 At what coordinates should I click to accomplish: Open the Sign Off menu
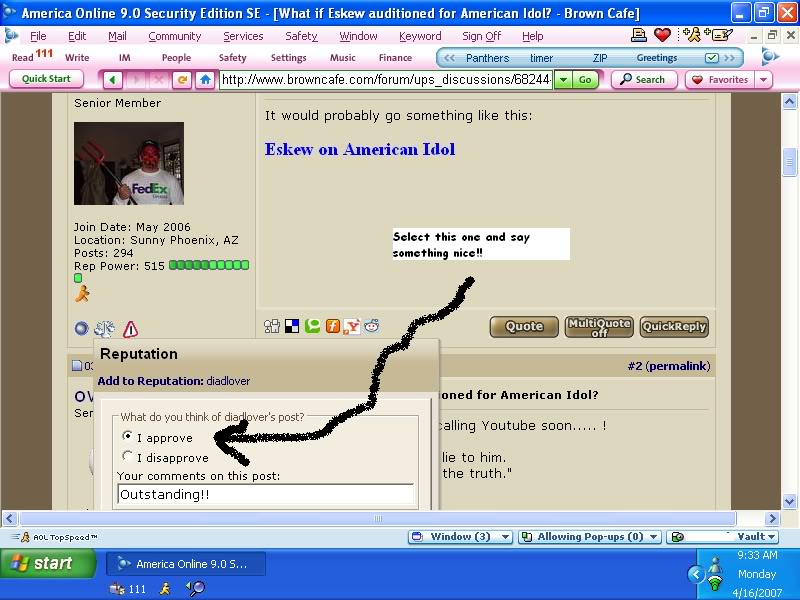tap(481, 36)
